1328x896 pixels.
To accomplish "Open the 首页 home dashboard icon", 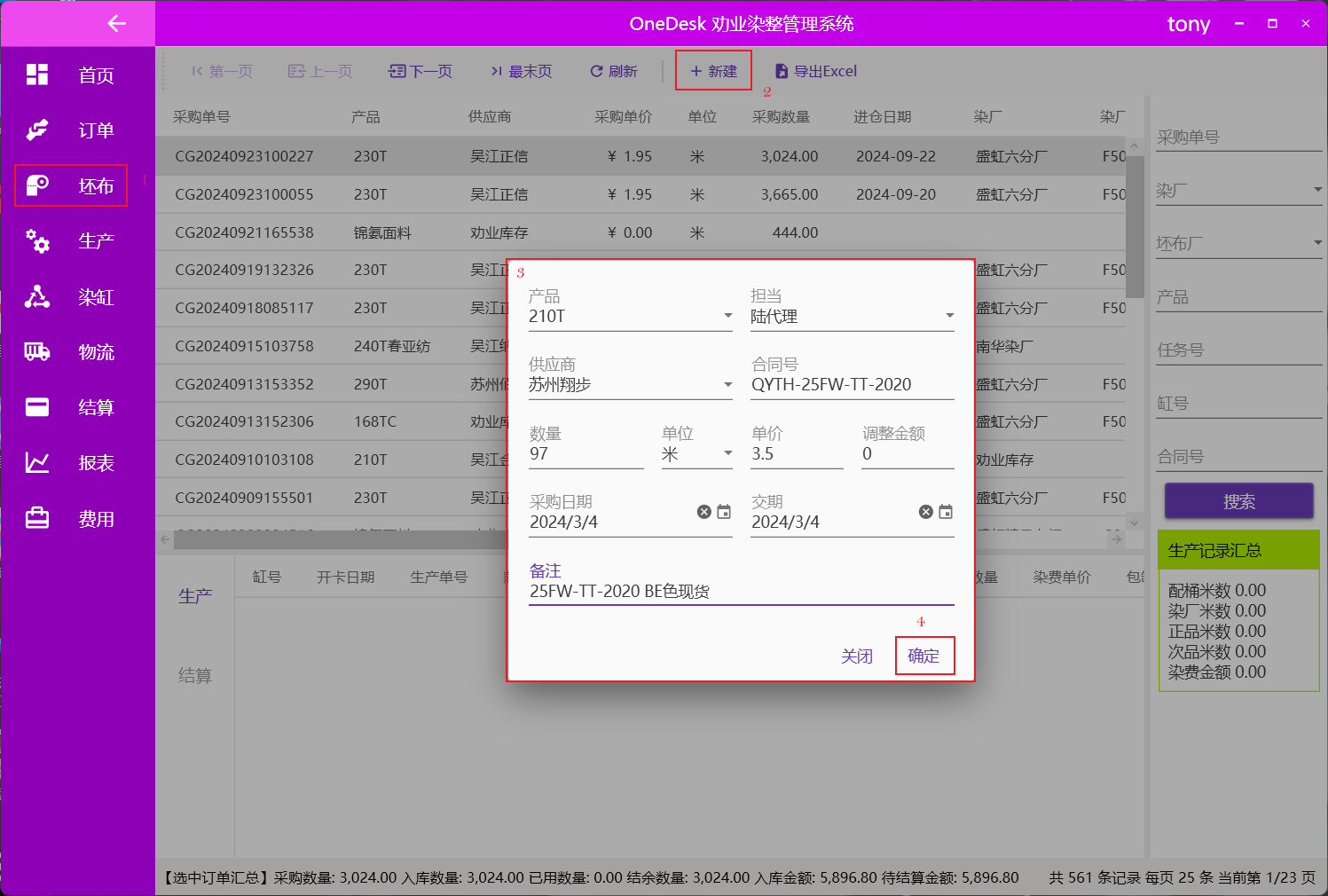I will [x=37, y=75].
